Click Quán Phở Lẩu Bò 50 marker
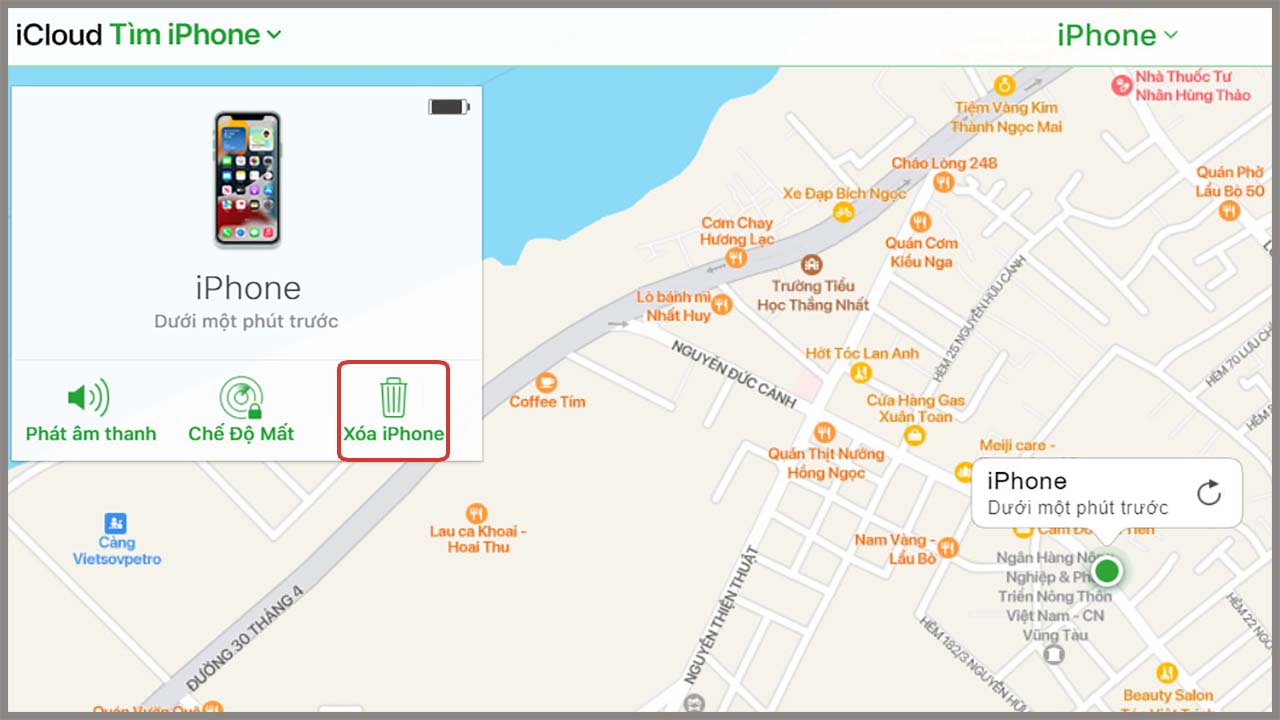This screenshot has width=1280, height=720. point(1230,211)
